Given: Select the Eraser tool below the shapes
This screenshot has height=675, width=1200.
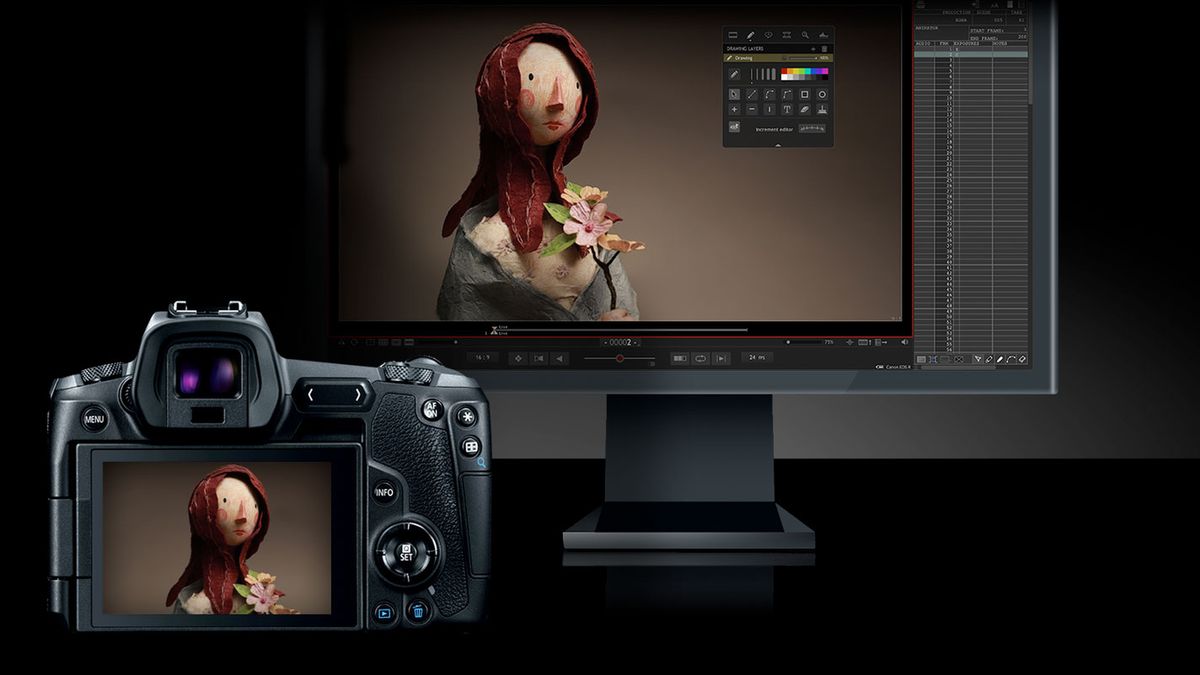Looking at the screenshot, I should pyautogui.click(x=806, y=109).
